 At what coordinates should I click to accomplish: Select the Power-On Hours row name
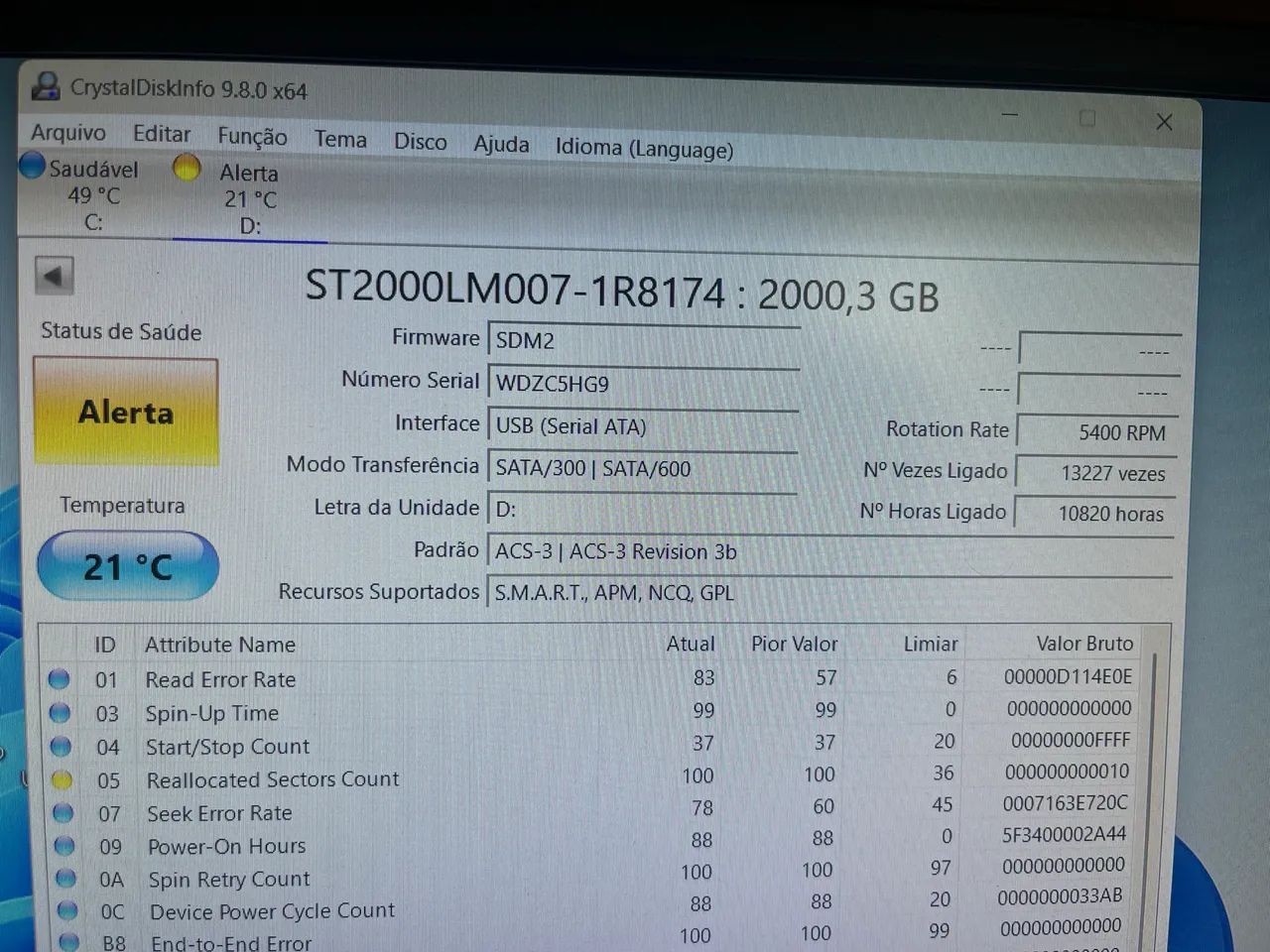click(226, 846)
